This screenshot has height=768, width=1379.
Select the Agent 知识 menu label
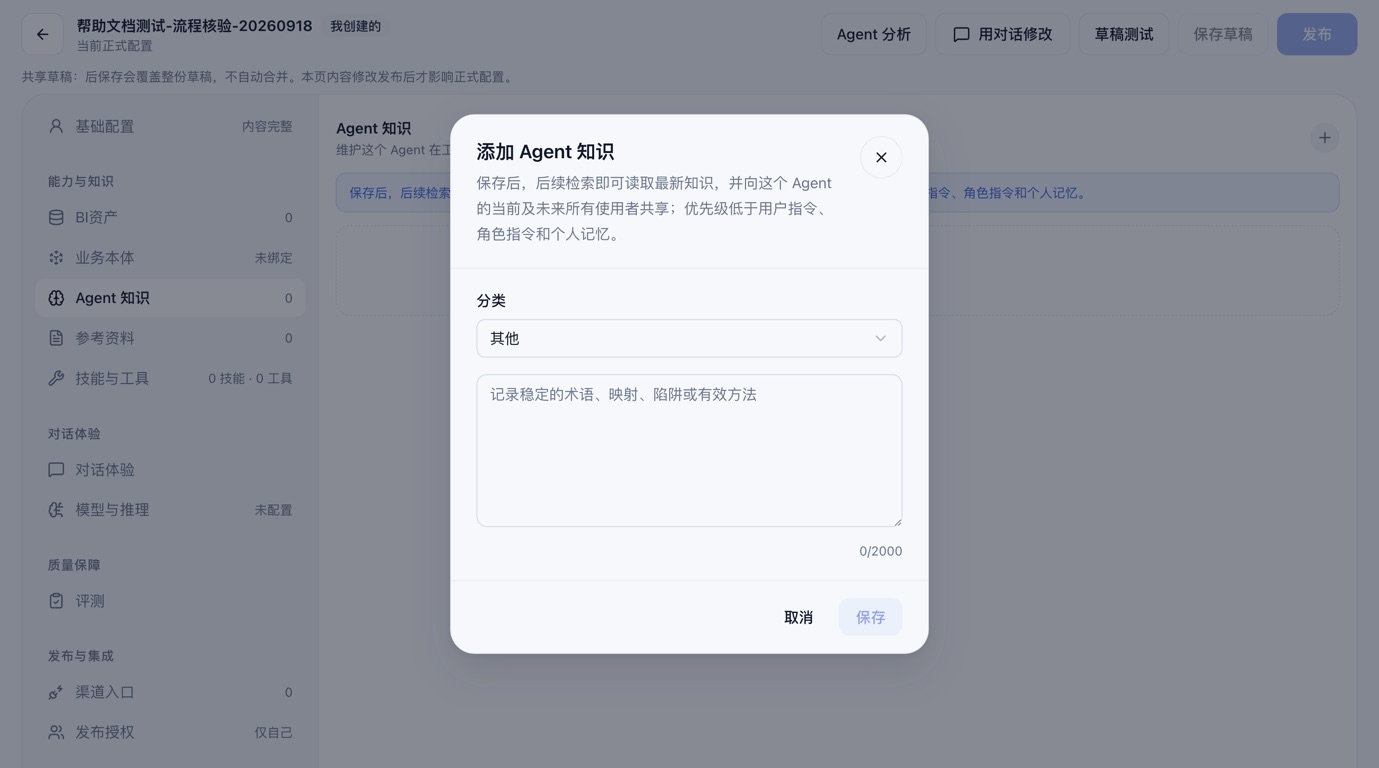112,298
